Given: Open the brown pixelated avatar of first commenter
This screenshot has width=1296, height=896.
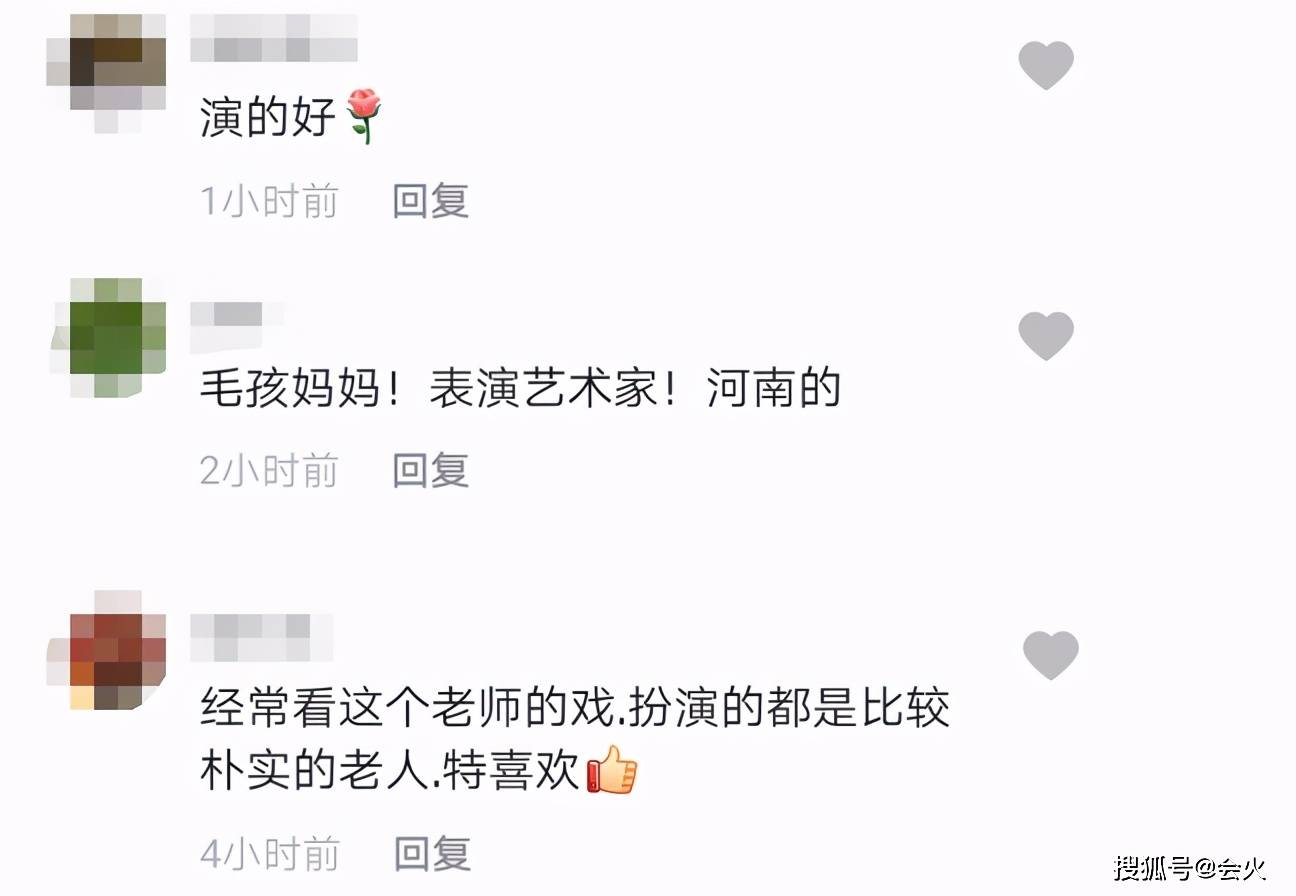Looking at the screenshot, I should pyautogui.click(x=107, y=74).
